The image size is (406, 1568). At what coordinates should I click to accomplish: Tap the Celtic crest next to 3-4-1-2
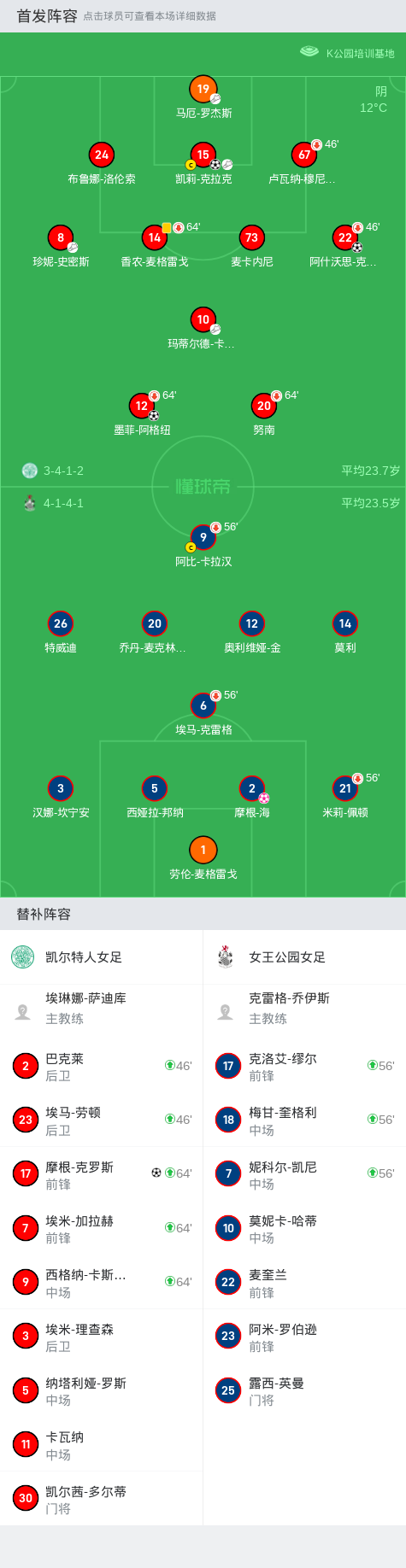pos(30,471)
